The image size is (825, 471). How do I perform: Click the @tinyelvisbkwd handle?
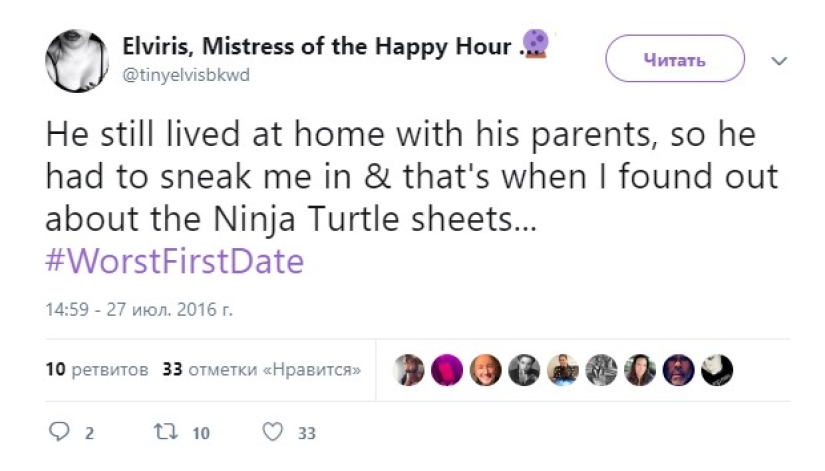(x=186, y=76)
